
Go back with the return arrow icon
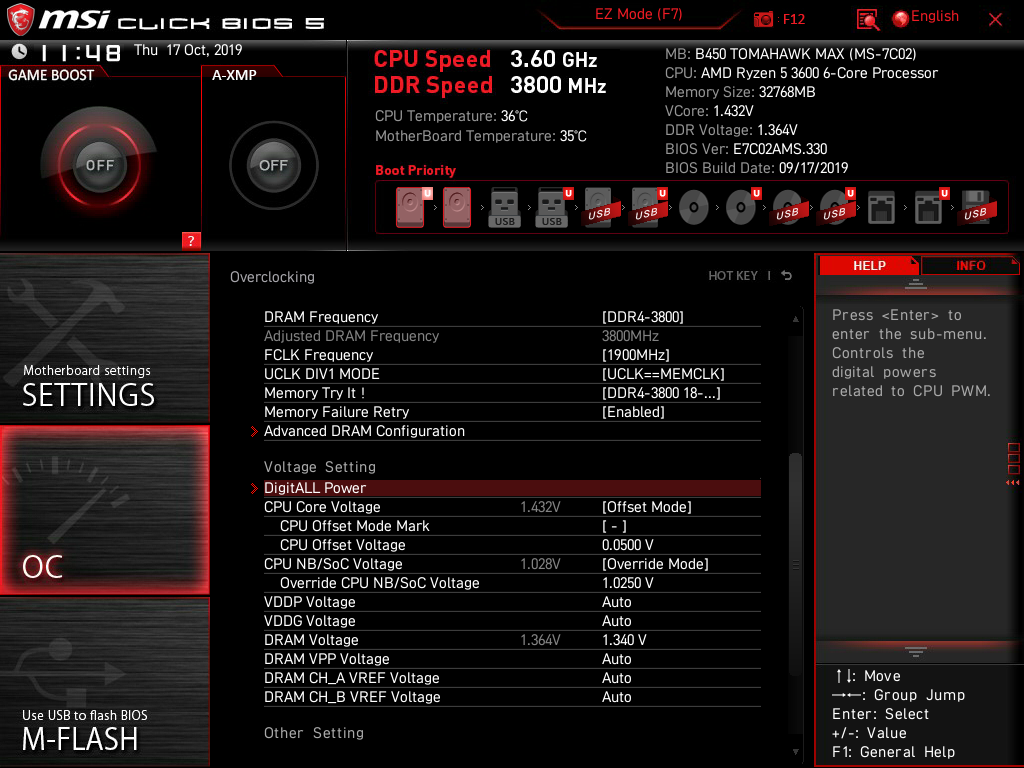point(787,276)
